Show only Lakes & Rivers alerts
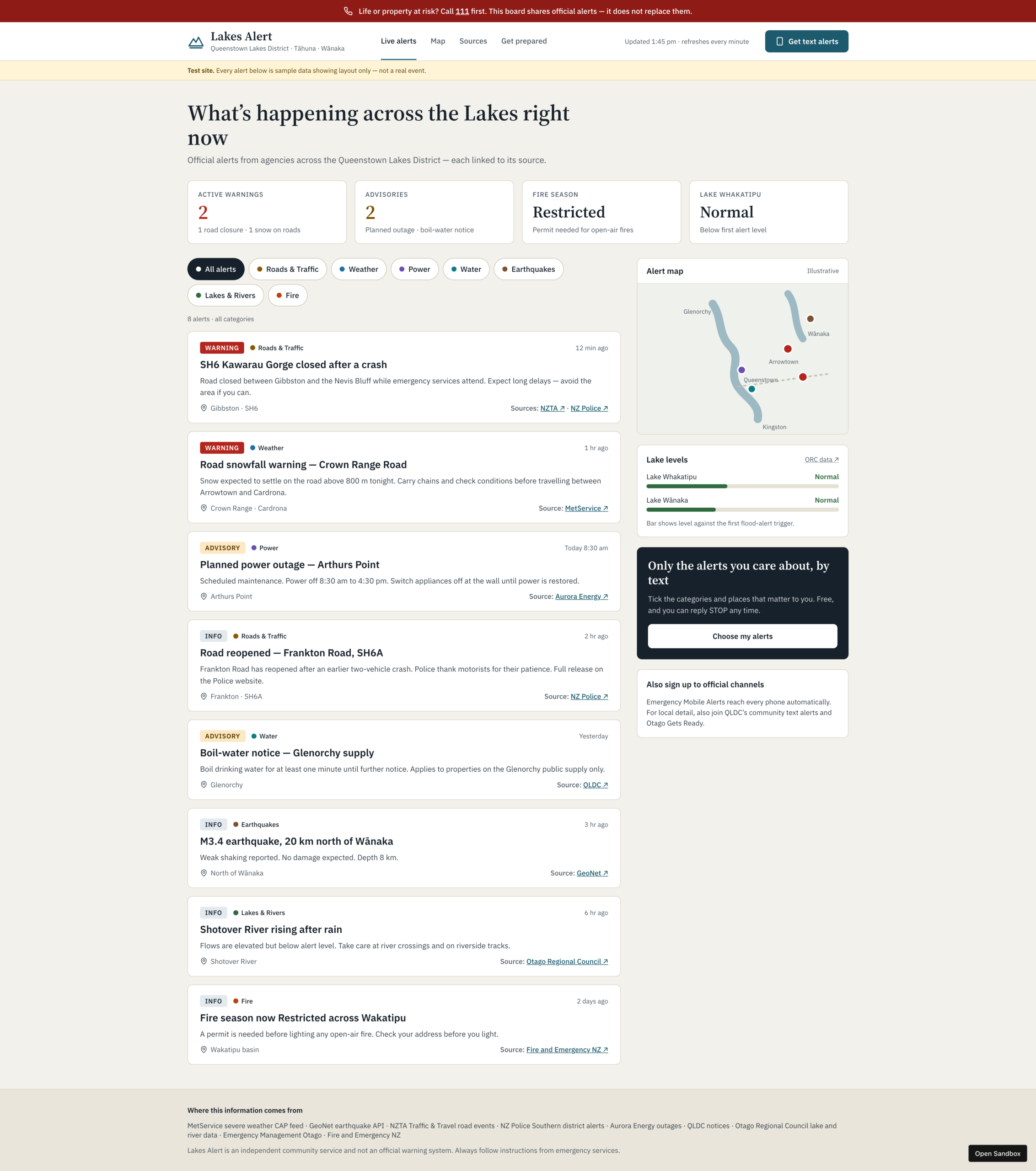Screen dimensions: 1036x1171 click(226, 295)
